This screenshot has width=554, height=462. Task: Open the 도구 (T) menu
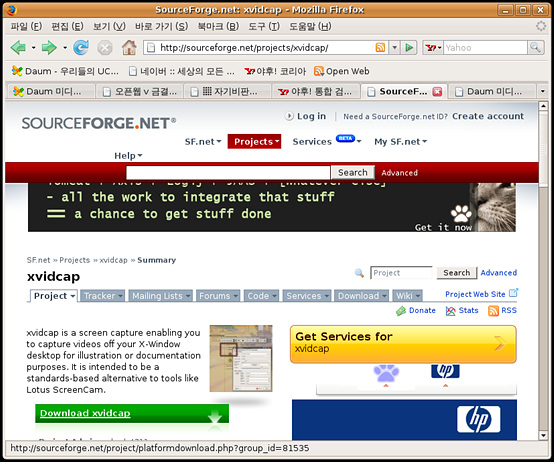(x=264, y=26)
